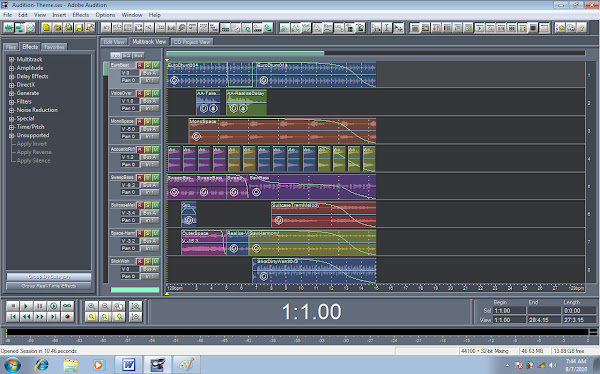Viewport: 600px width, 374px height.
Task: Create a new session with yellow page icon
Action: tap(46, 28)
